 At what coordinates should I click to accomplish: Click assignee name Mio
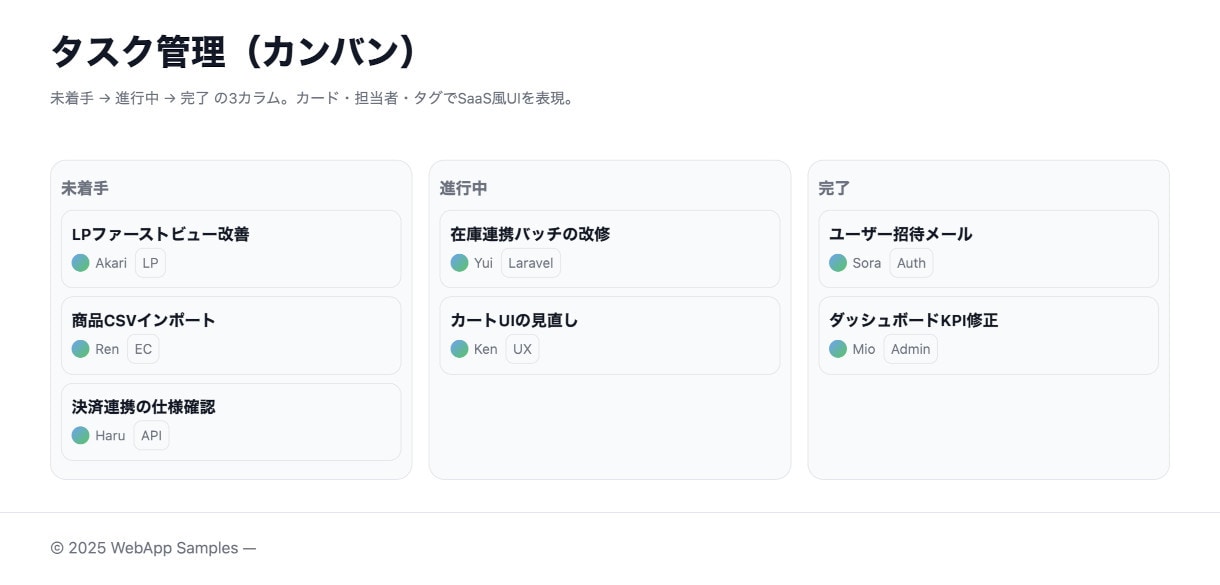pos(864,349)
